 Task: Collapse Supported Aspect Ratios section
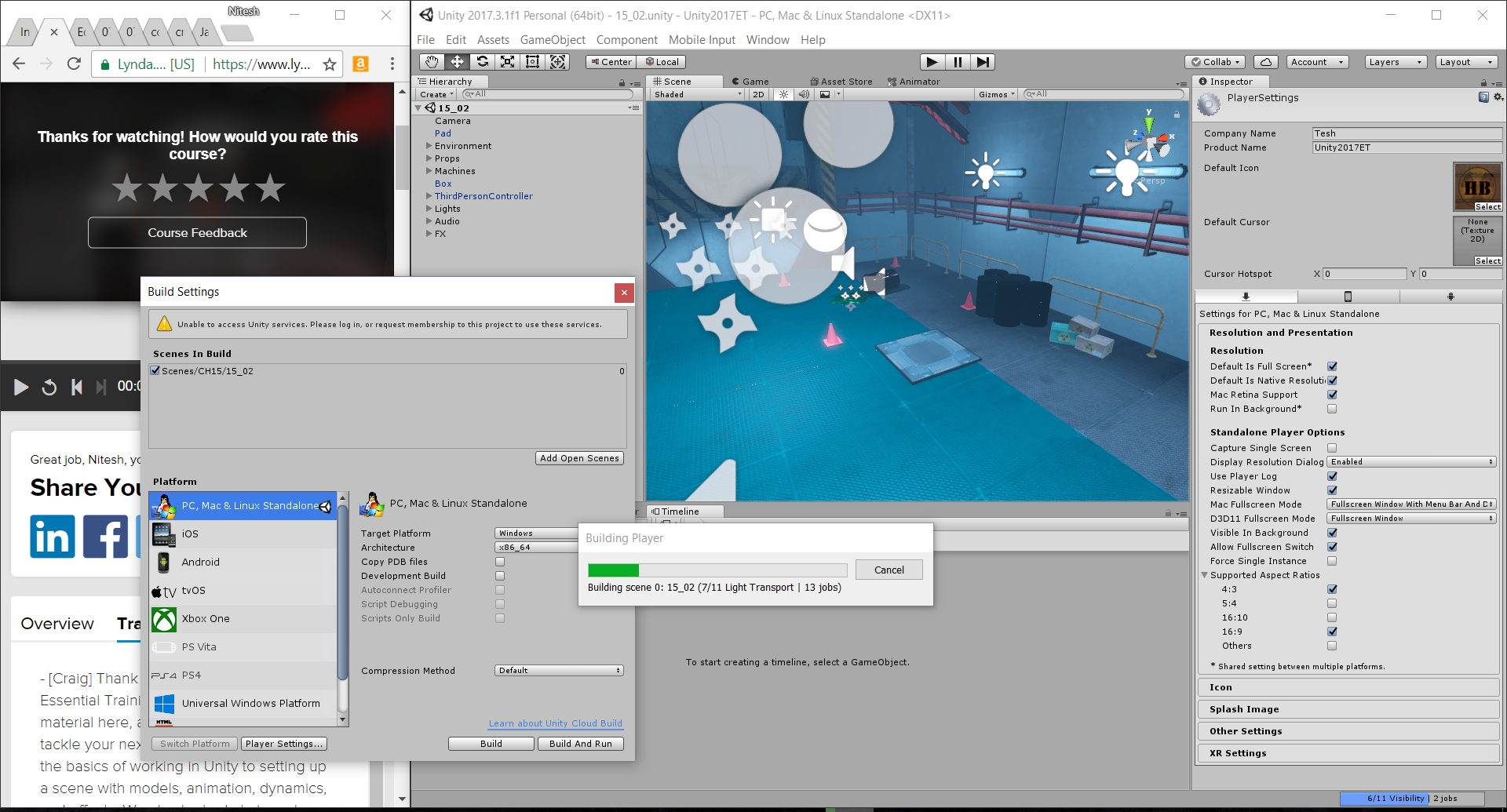click(x=1204, y=575)
